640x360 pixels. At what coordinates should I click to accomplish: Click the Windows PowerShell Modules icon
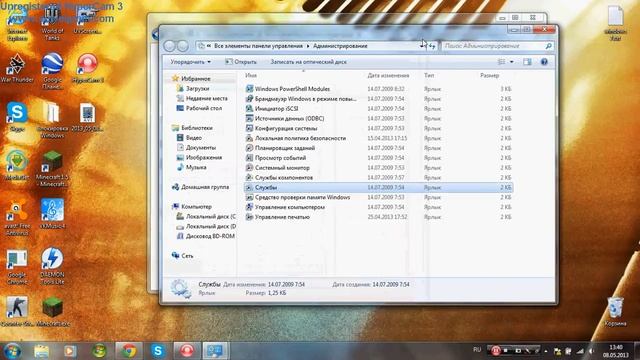click(x=249, y=89)
